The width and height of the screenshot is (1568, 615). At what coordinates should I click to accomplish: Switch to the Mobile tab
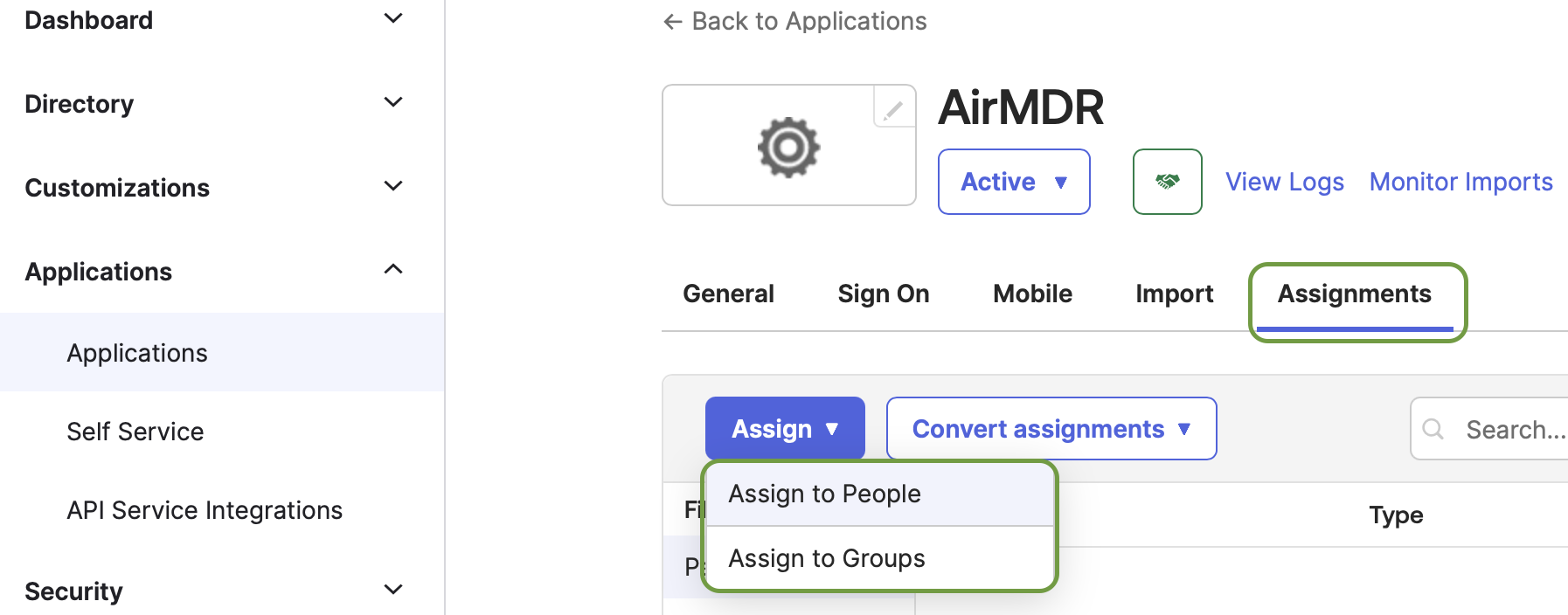click(x=1032, y=294)
